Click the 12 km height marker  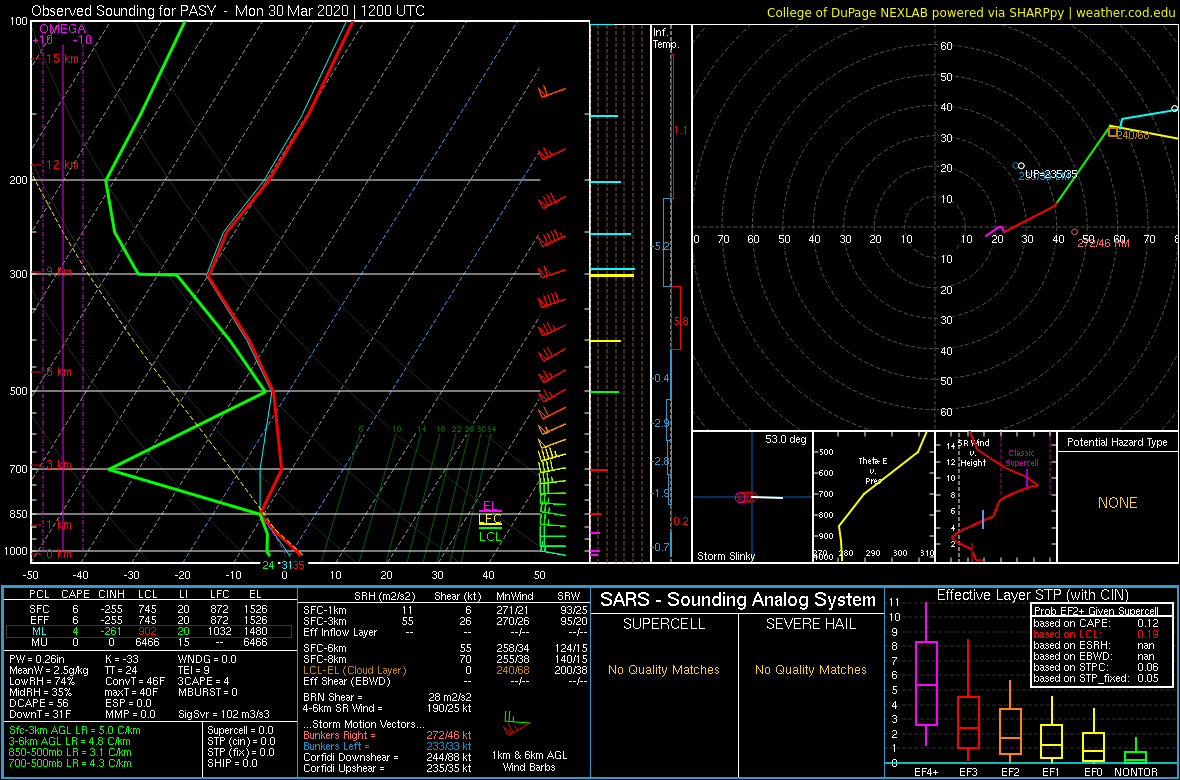click(x=62, y=165)
